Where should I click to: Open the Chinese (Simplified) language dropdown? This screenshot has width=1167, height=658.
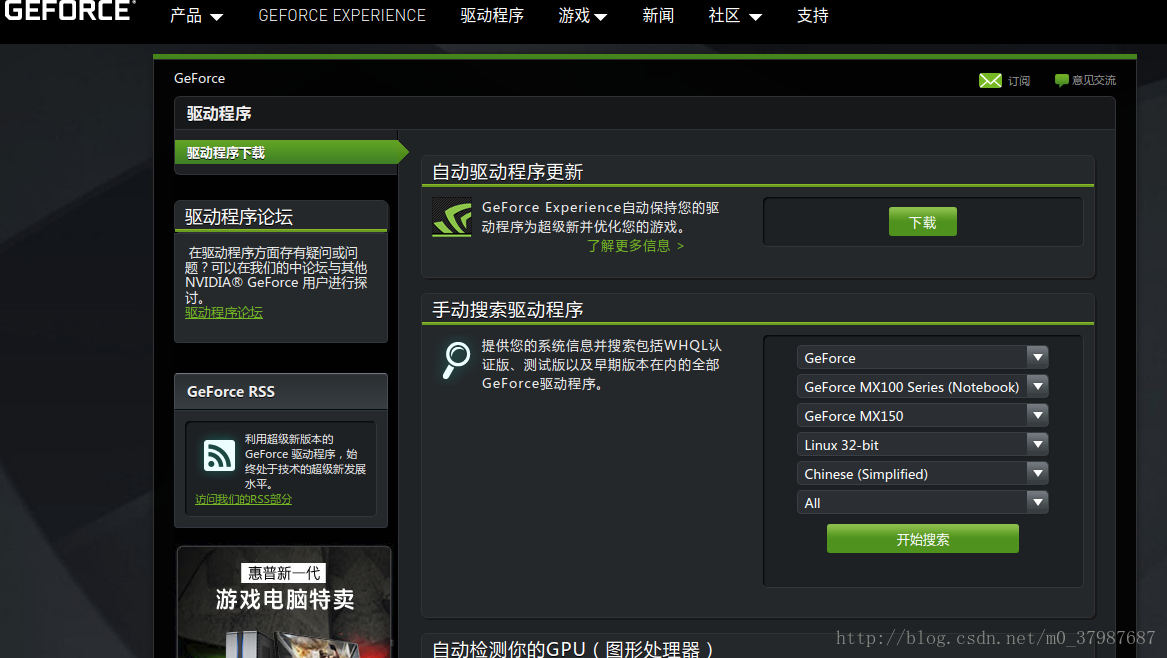point(922,473)
